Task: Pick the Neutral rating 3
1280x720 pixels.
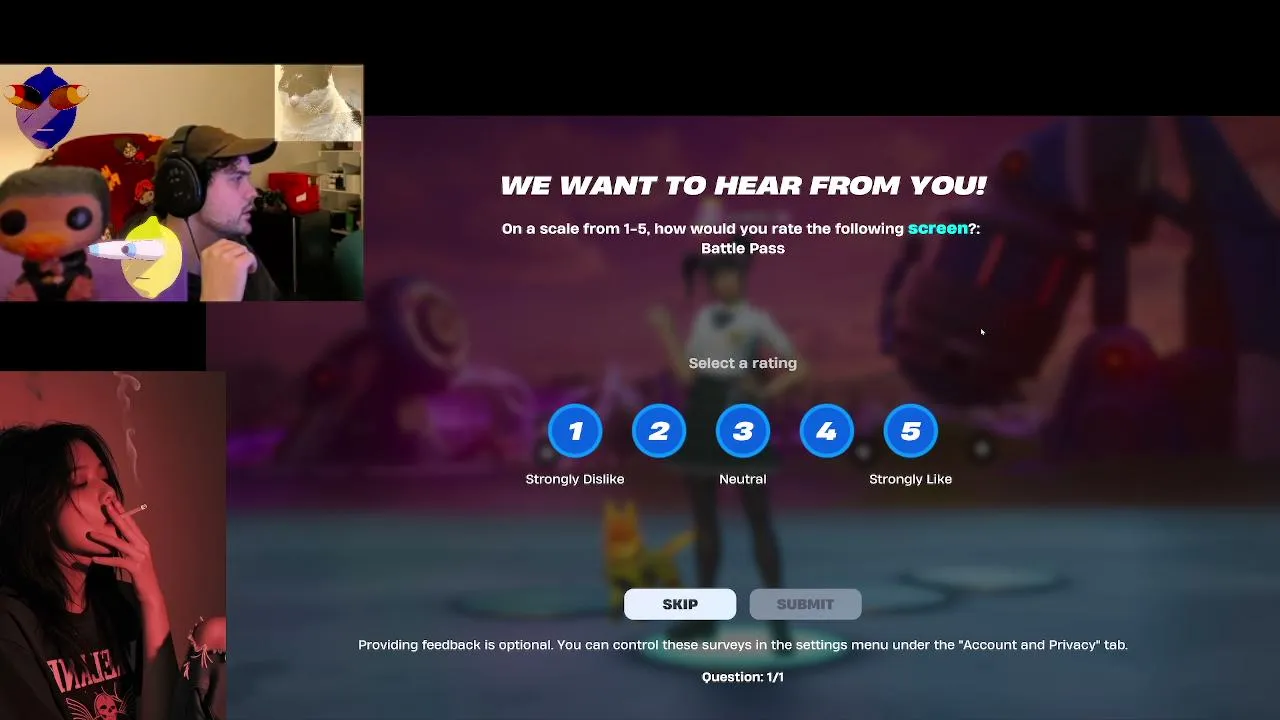Action: tap(743, 431)
